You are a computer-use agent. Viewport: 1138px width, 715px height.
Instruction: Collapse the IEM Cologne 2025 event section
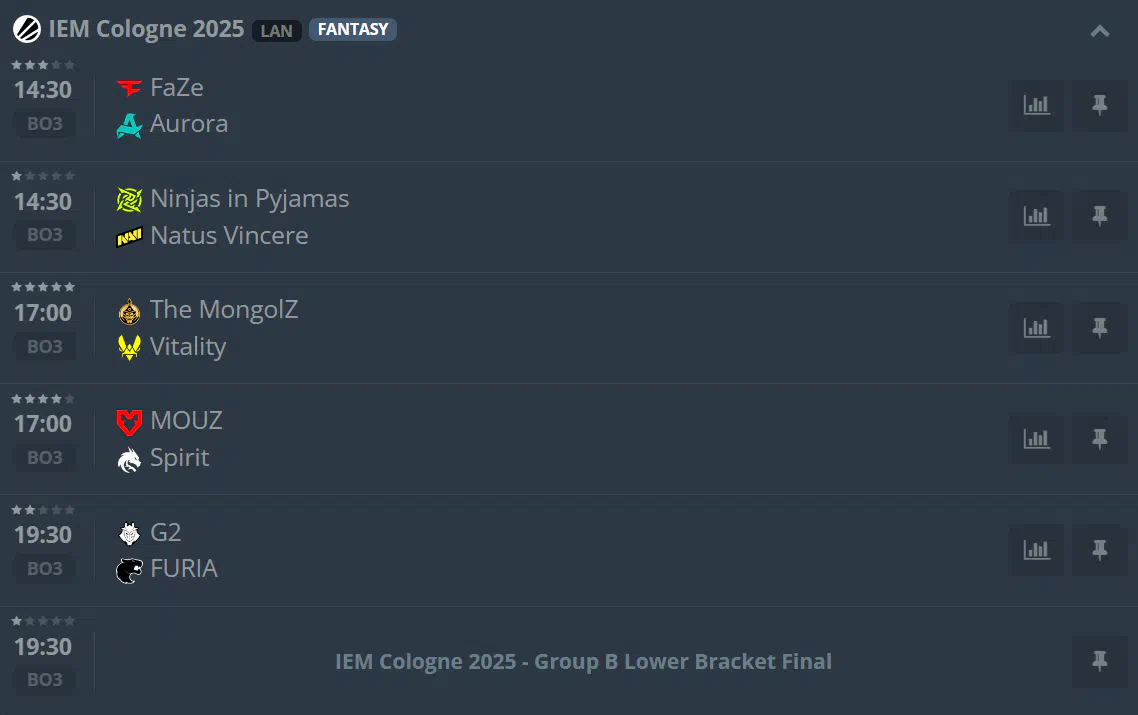1100,31
